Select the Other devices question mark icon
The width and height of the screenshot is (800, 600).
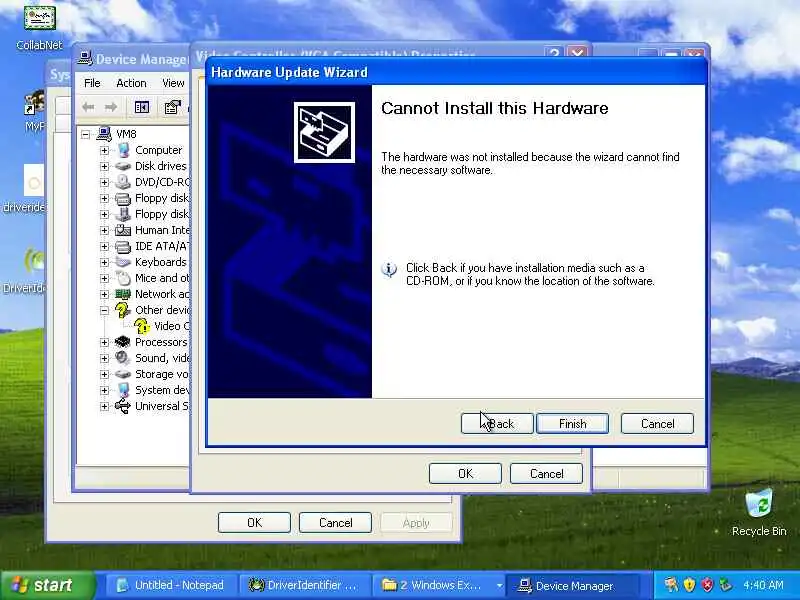pyautogui.click(x=123, y=310)
